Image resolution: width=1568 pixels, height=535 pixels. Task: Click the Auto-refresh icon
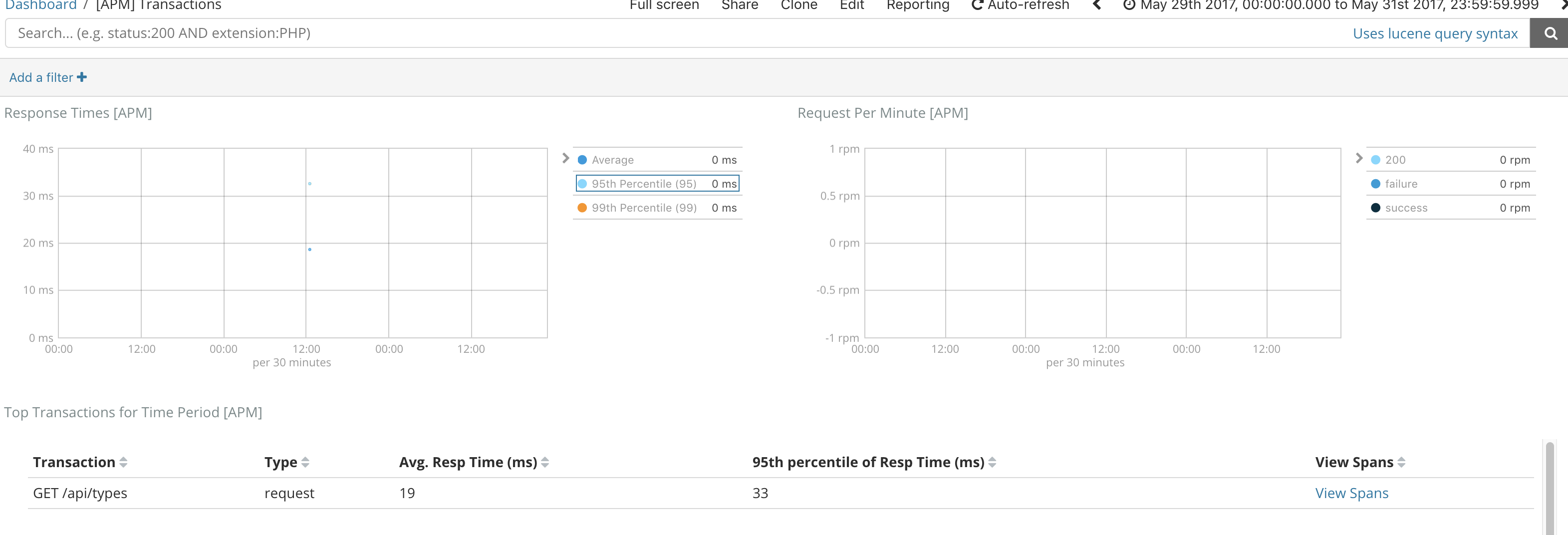(x=978, y=5)
